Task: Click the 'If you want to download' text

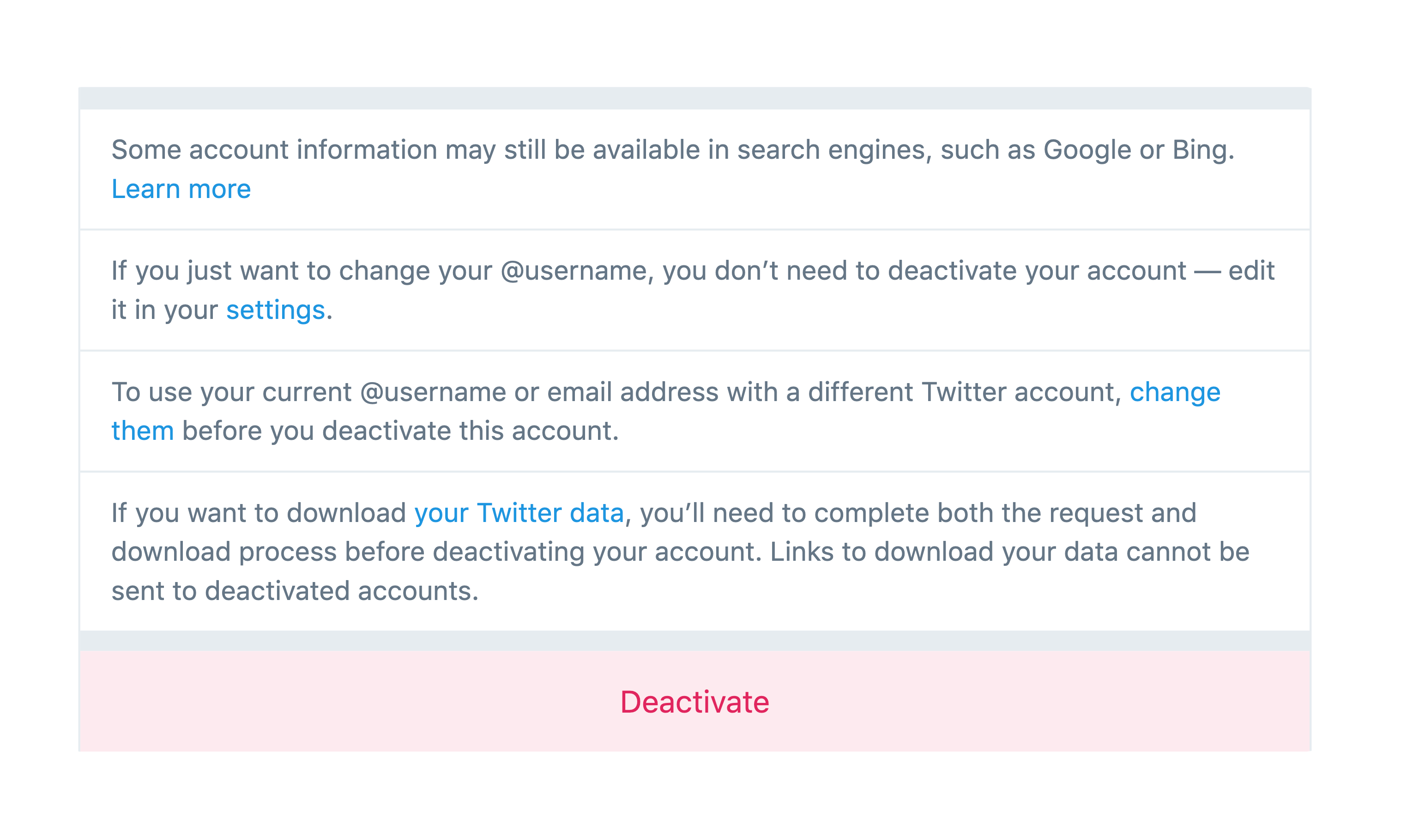Action: pyautogui.click(x=258, y=513)
